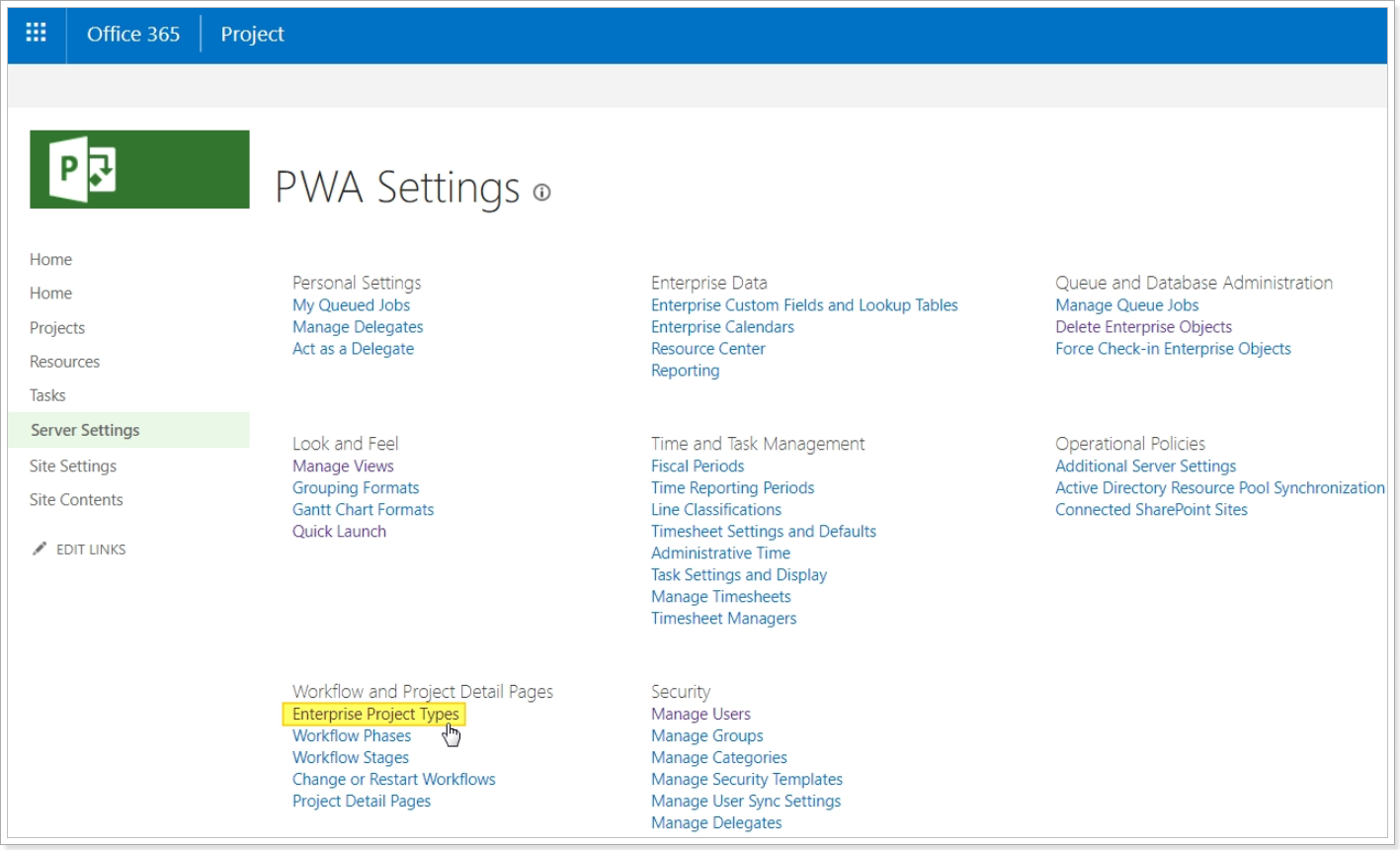Screen dimensions: 1400x850
Task: Open Manage Users
Action: [x=700, y=715]
